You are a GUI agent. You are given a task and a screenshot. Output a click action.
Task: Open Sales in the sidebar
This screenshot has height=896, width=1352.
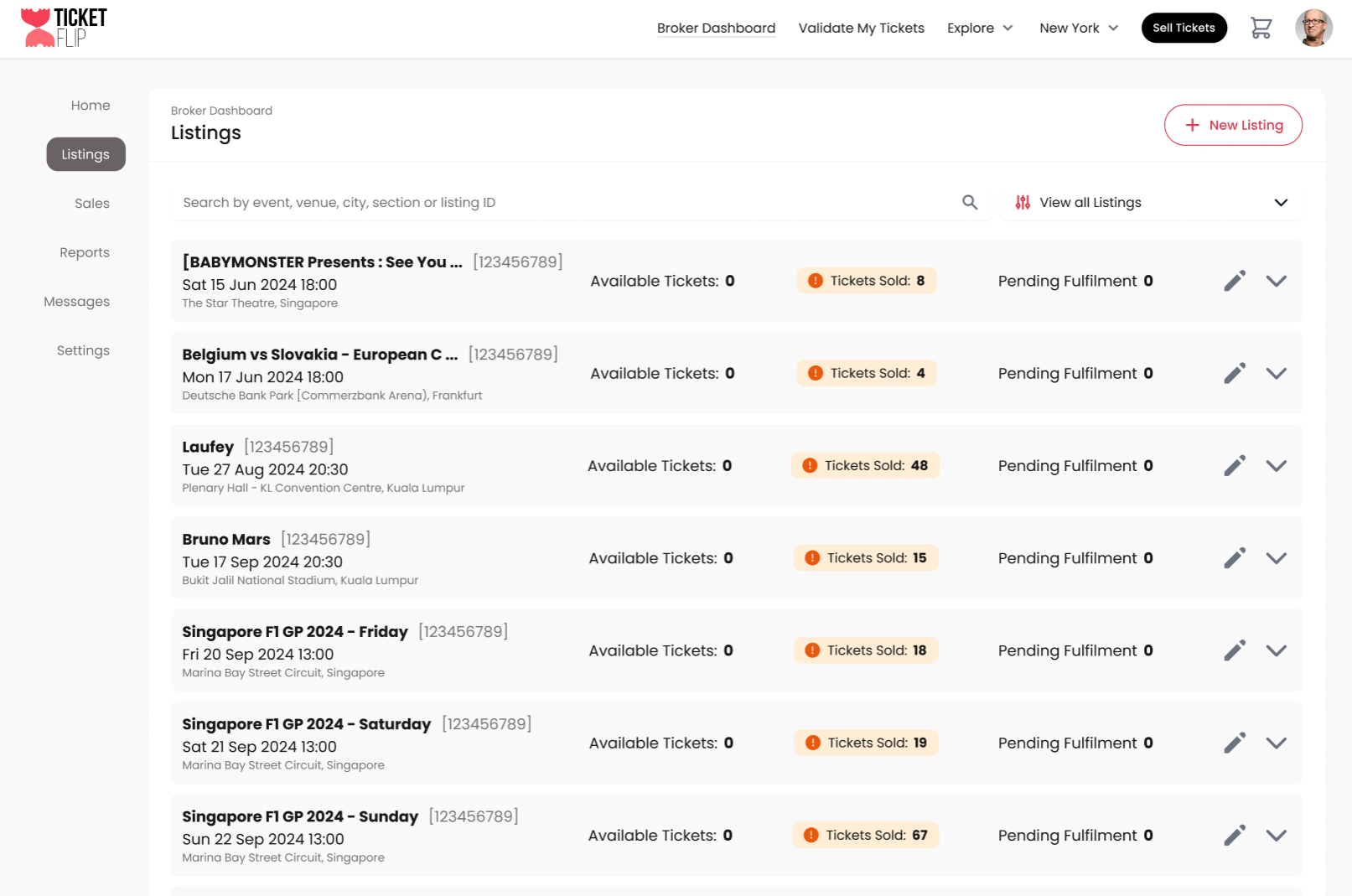coord(92,203)
